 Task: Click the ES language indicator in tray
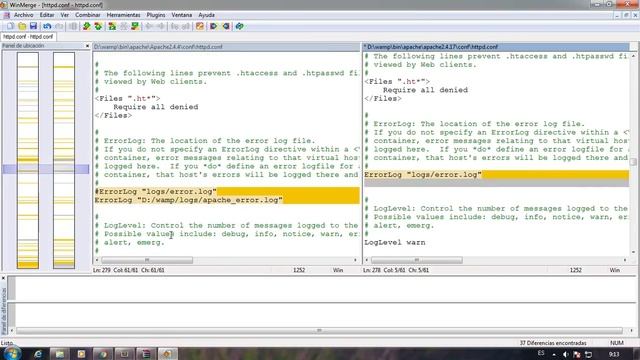click(541, 353)
